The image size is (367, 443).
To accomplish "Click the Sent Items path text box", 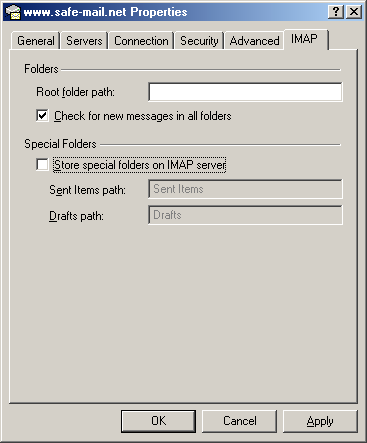I will [245, 189].
